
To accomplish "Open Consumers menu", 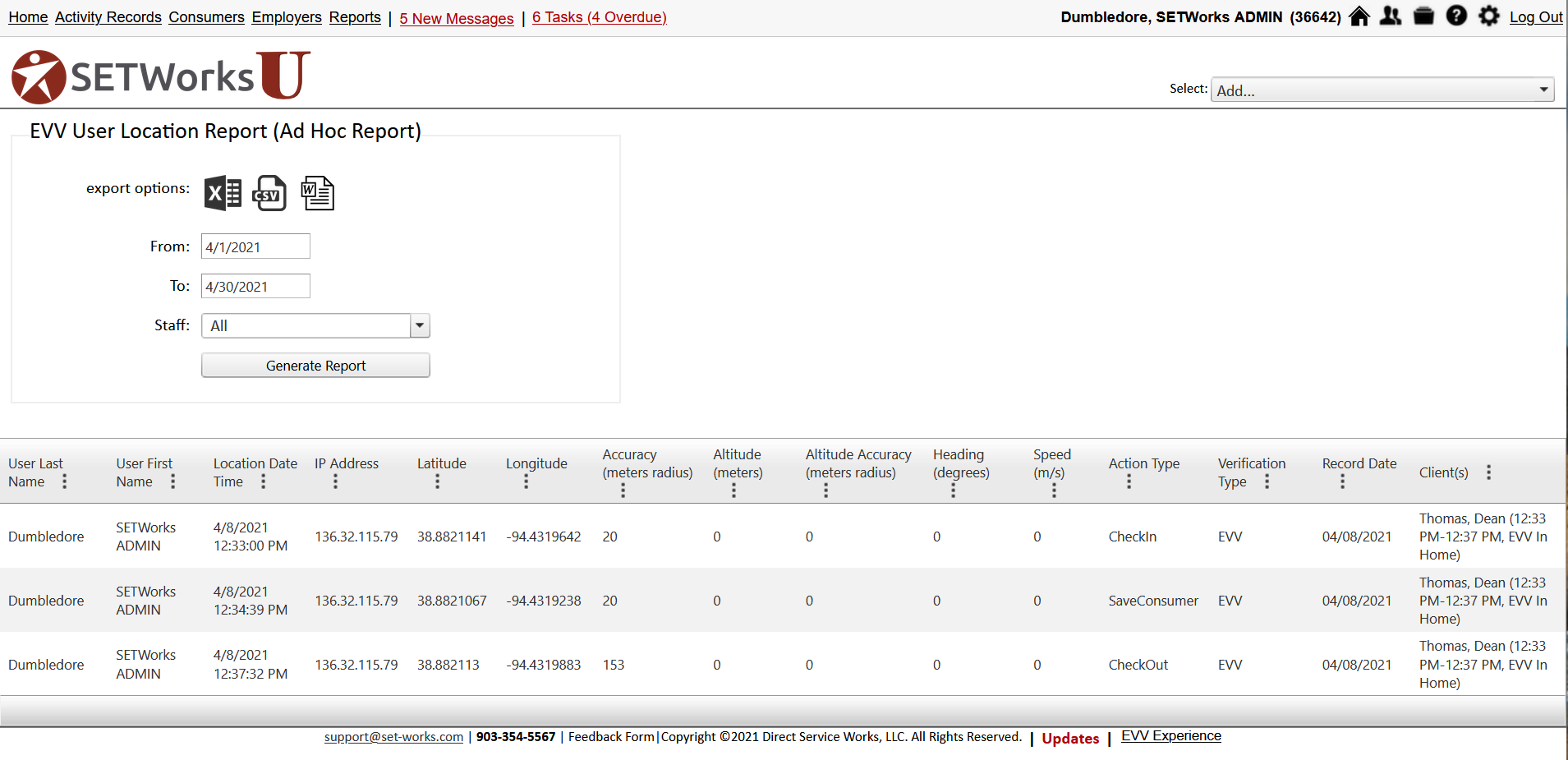I will [207, 17].
